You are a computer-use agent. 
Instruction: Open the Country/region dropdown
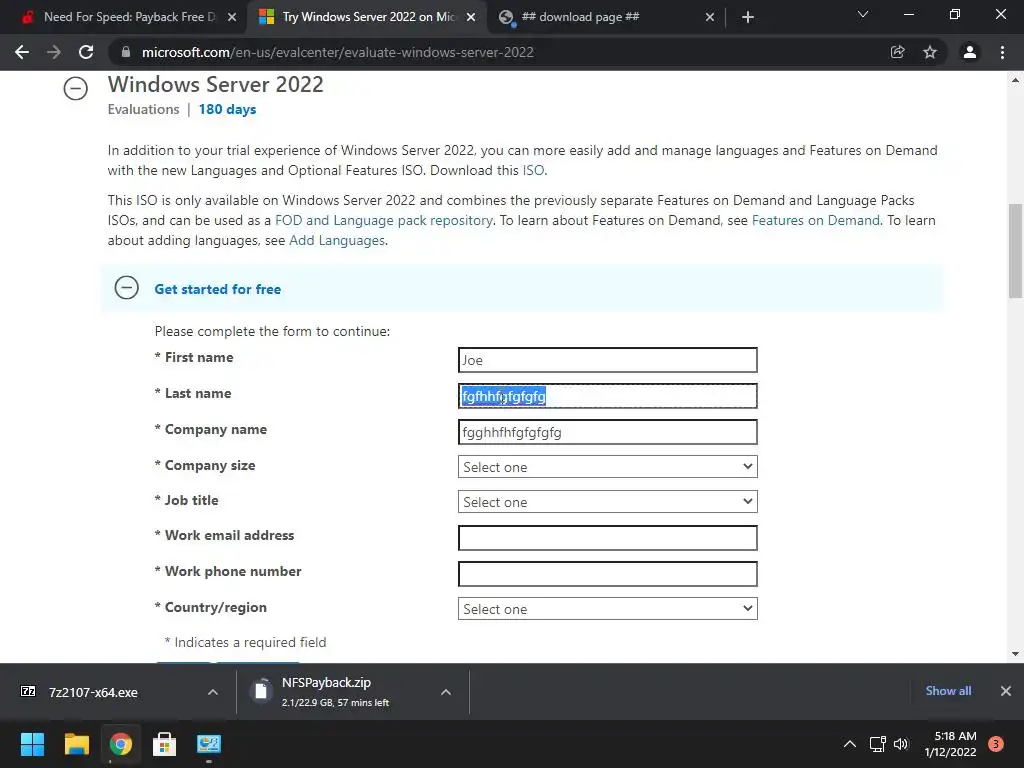[607, 609]
